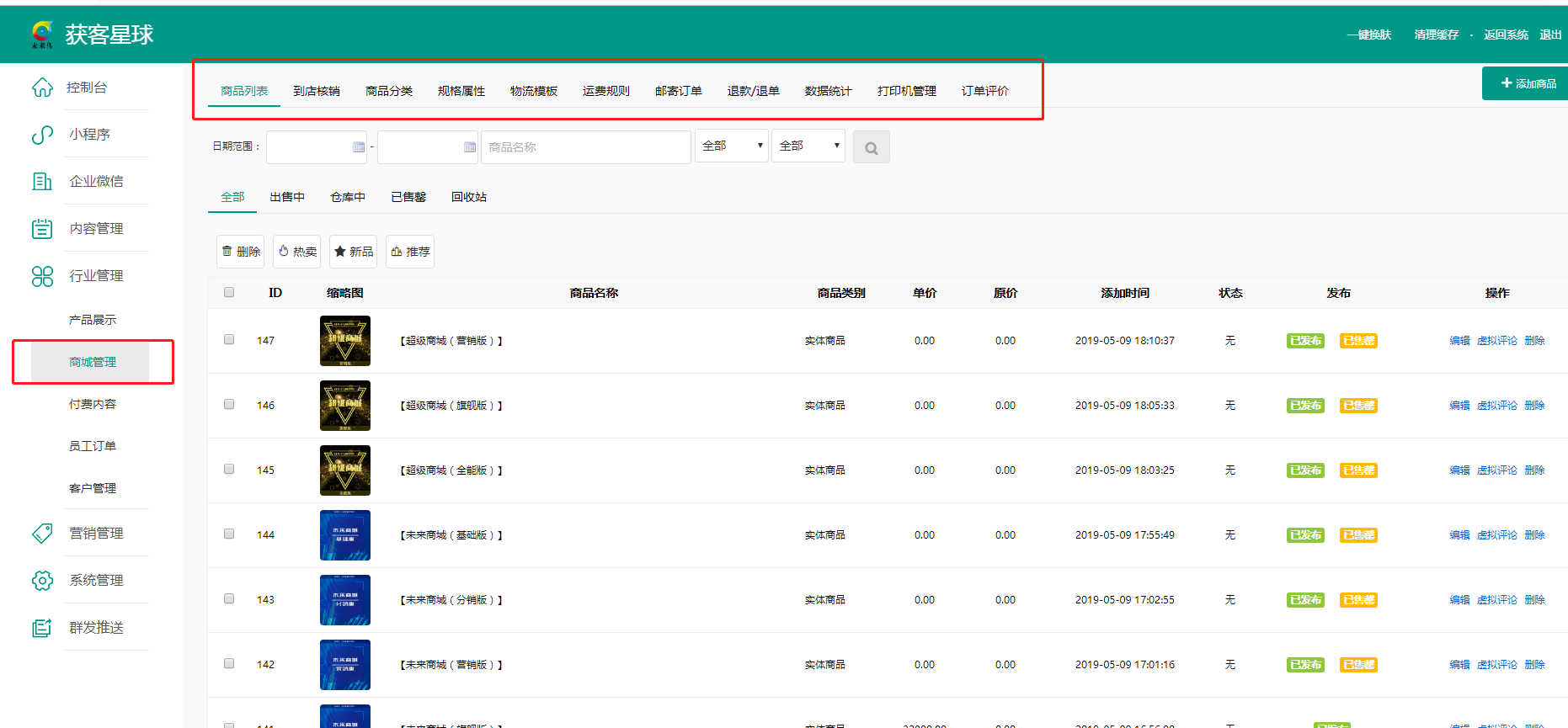Open the second 全部 dropdown beside search
This screenshot has height=728, width=1568.
coord(808,146)
